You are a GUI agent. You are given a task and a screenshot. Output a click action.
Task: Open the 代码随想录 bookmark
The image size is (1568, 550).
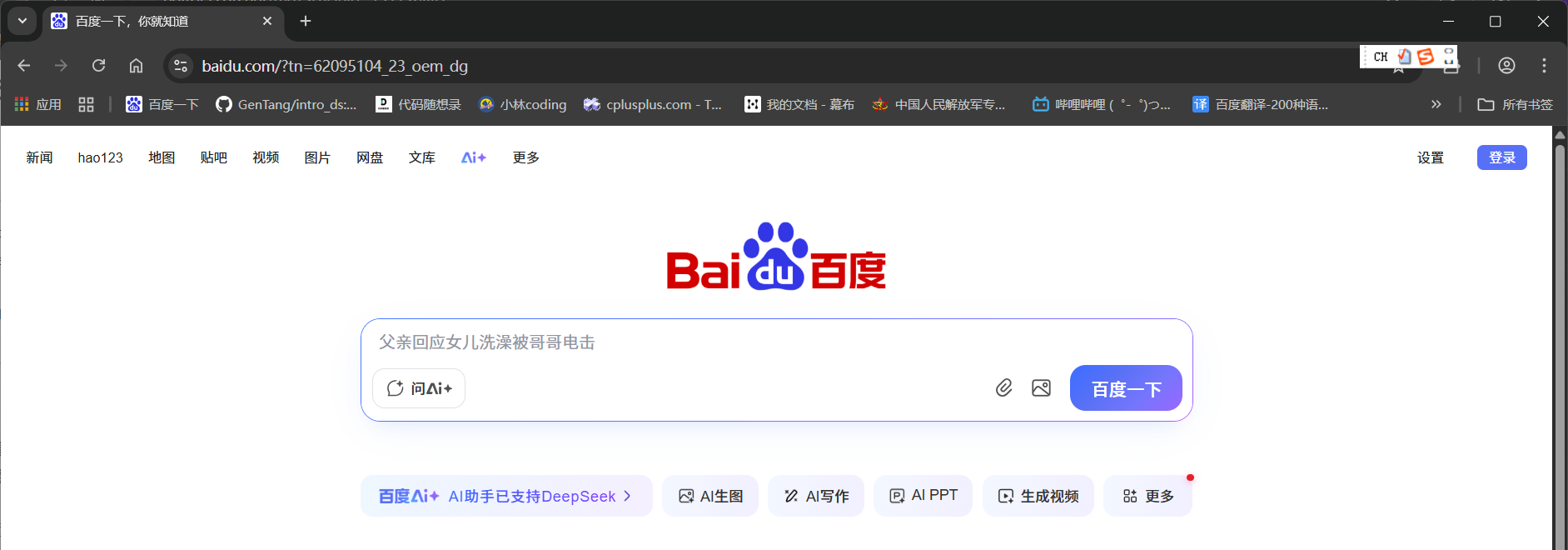(418, 104)
